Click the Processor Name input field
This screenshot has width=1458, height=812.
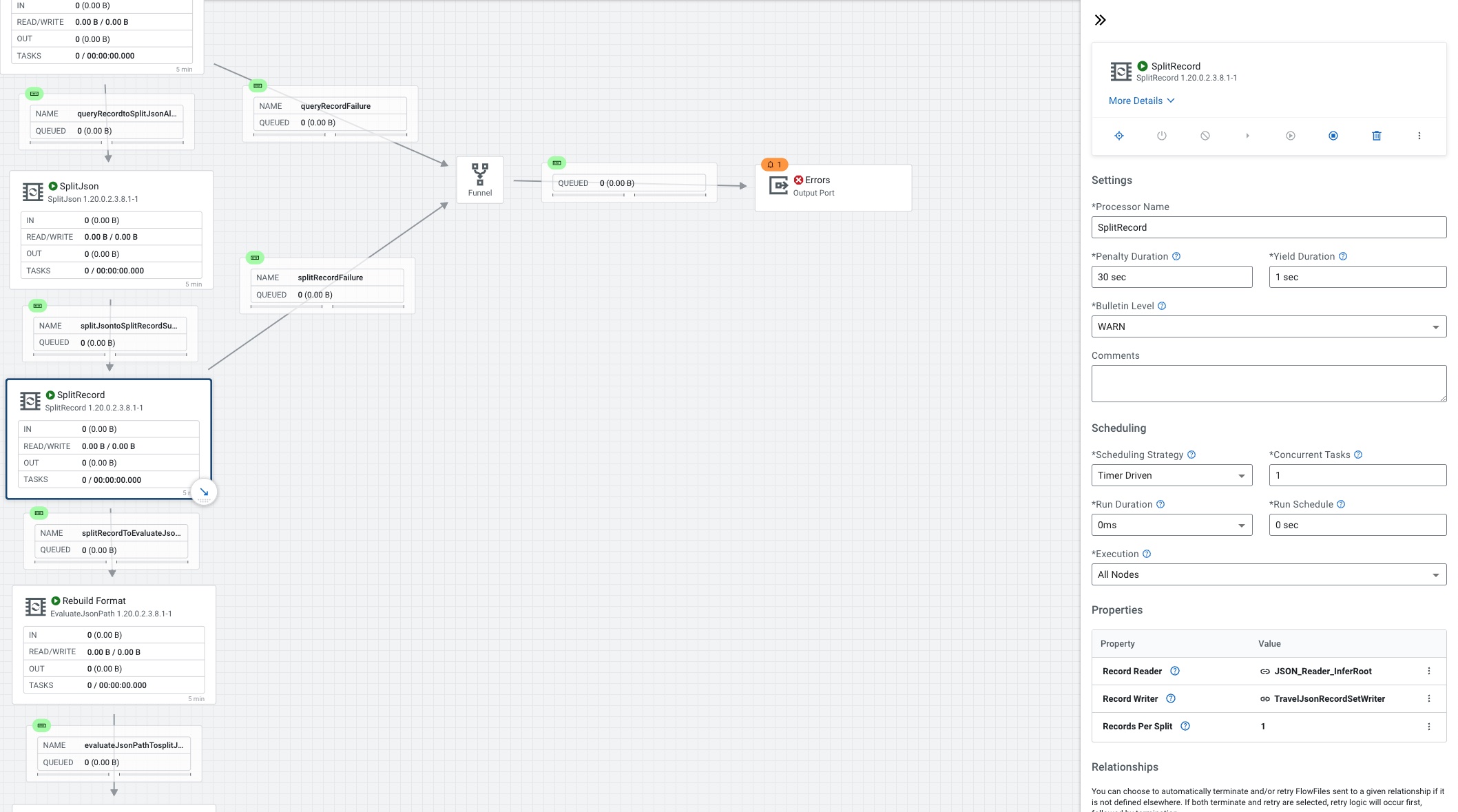1268,227
